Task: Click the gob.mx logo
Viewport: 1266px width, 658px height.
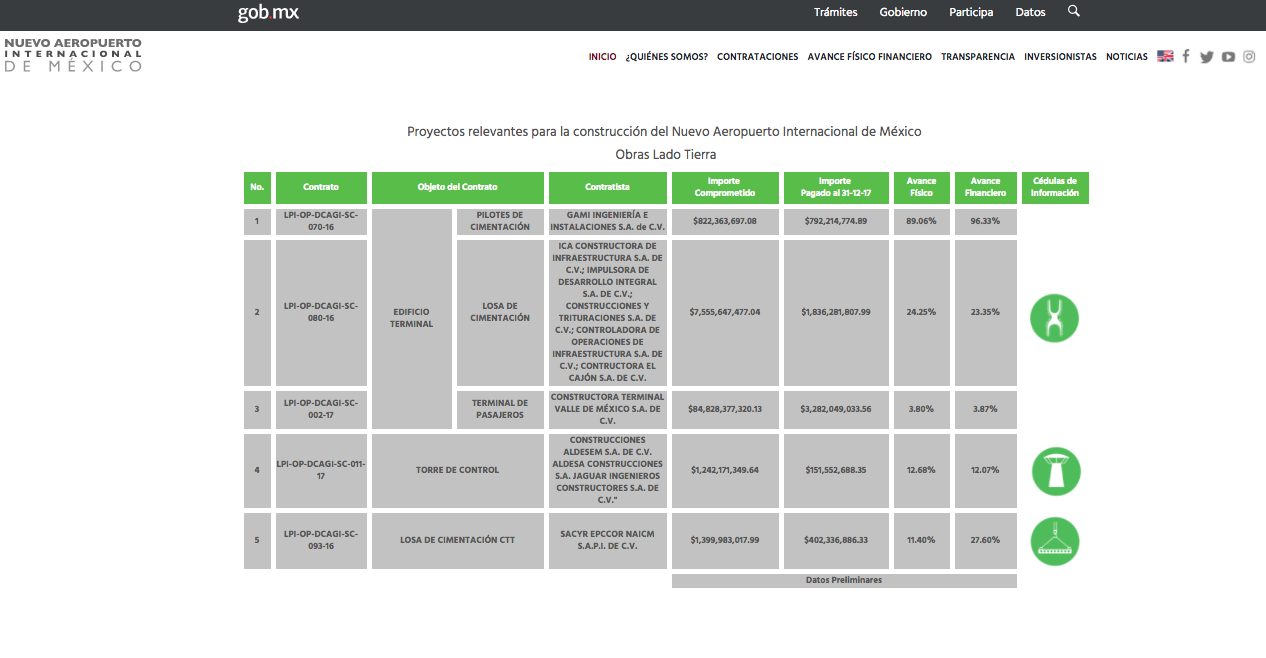Action: [268, 13]
